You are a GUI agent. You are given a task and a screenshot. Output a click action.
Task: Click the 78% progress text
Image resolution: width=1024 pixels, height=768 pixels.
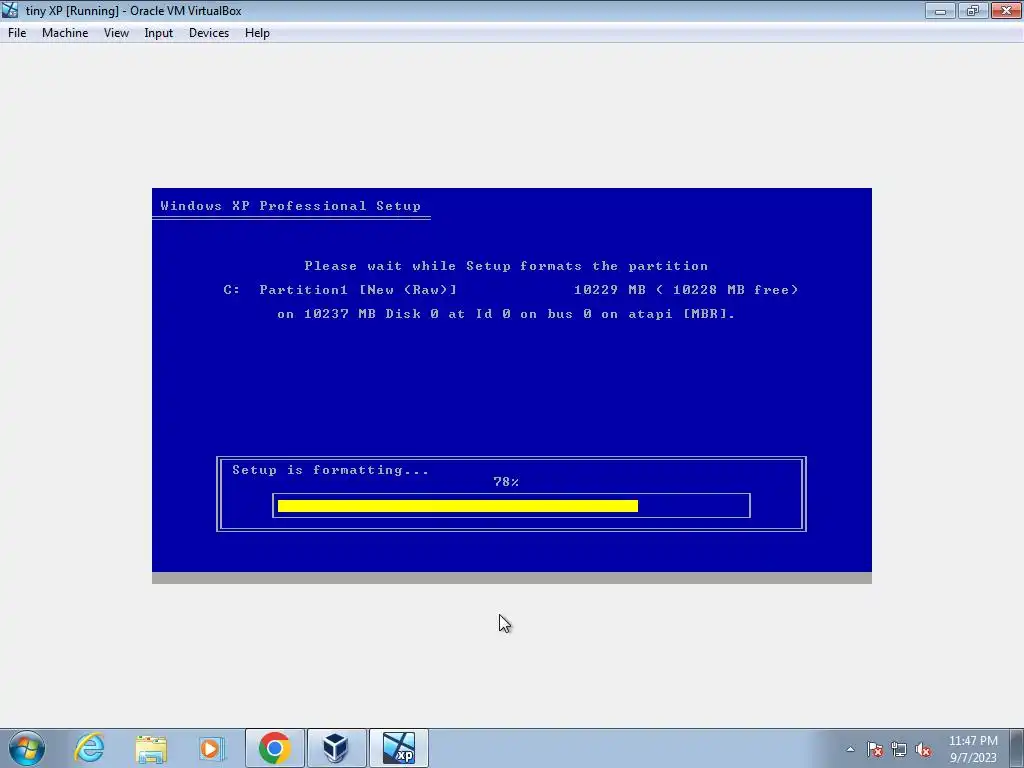506,482
